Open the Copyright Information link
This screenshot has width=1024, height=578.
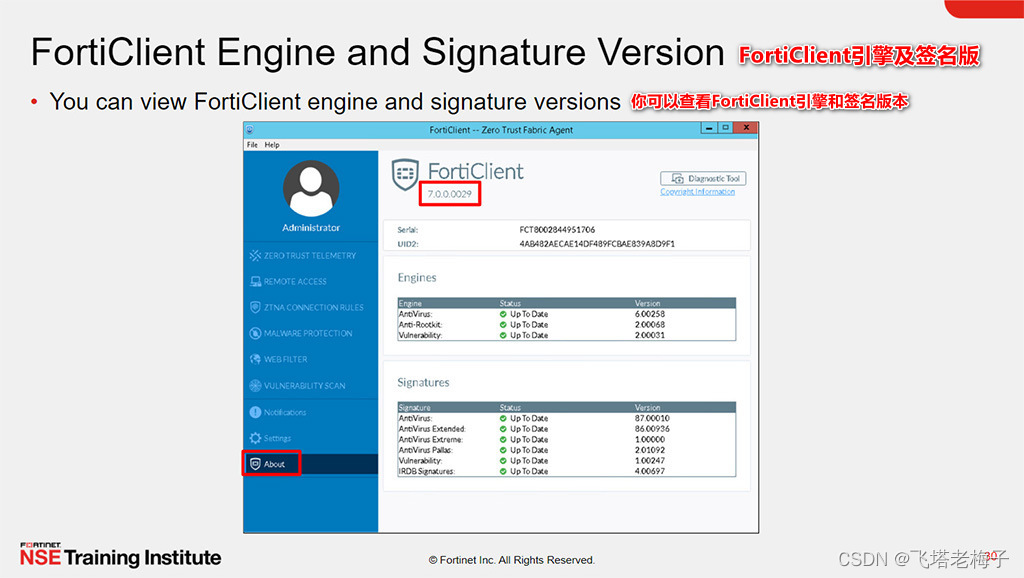tap(697, 192)
